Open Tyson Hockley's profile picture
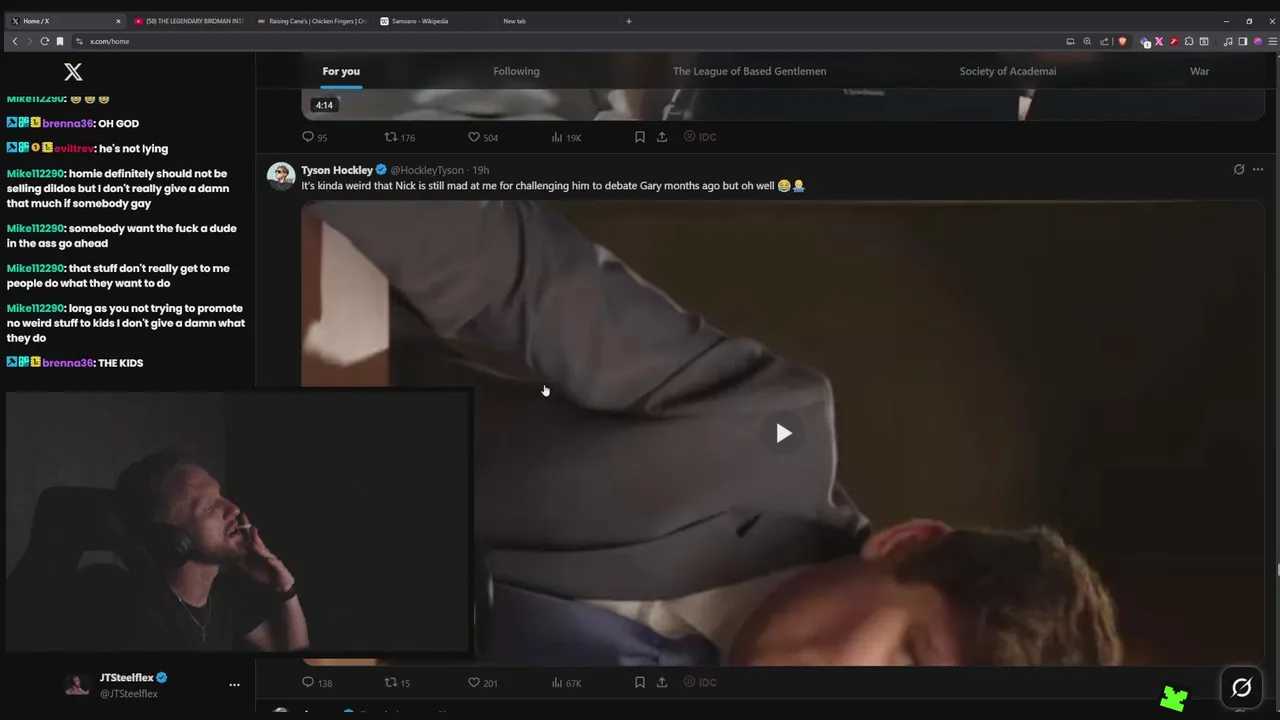The height and width of the screenshot is (720, 1280). click(281, 176)
